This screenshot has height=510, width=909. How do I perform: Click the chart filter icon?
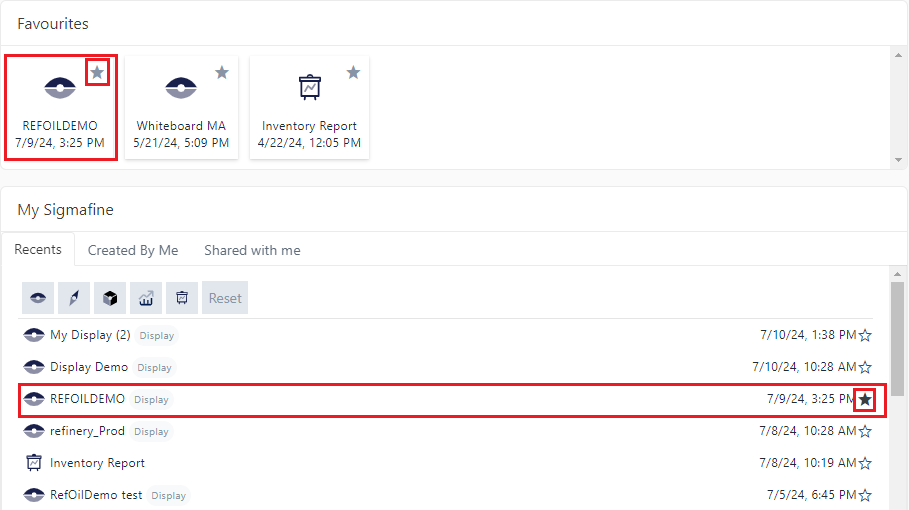point(146,298)
